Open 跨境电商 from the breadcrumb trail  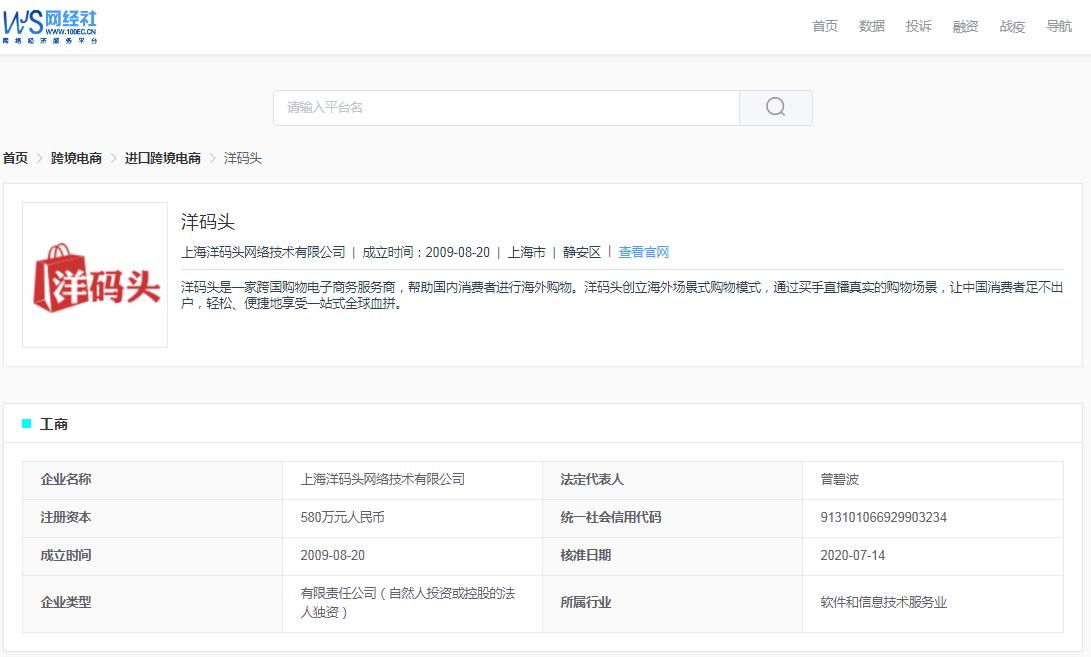77,157
